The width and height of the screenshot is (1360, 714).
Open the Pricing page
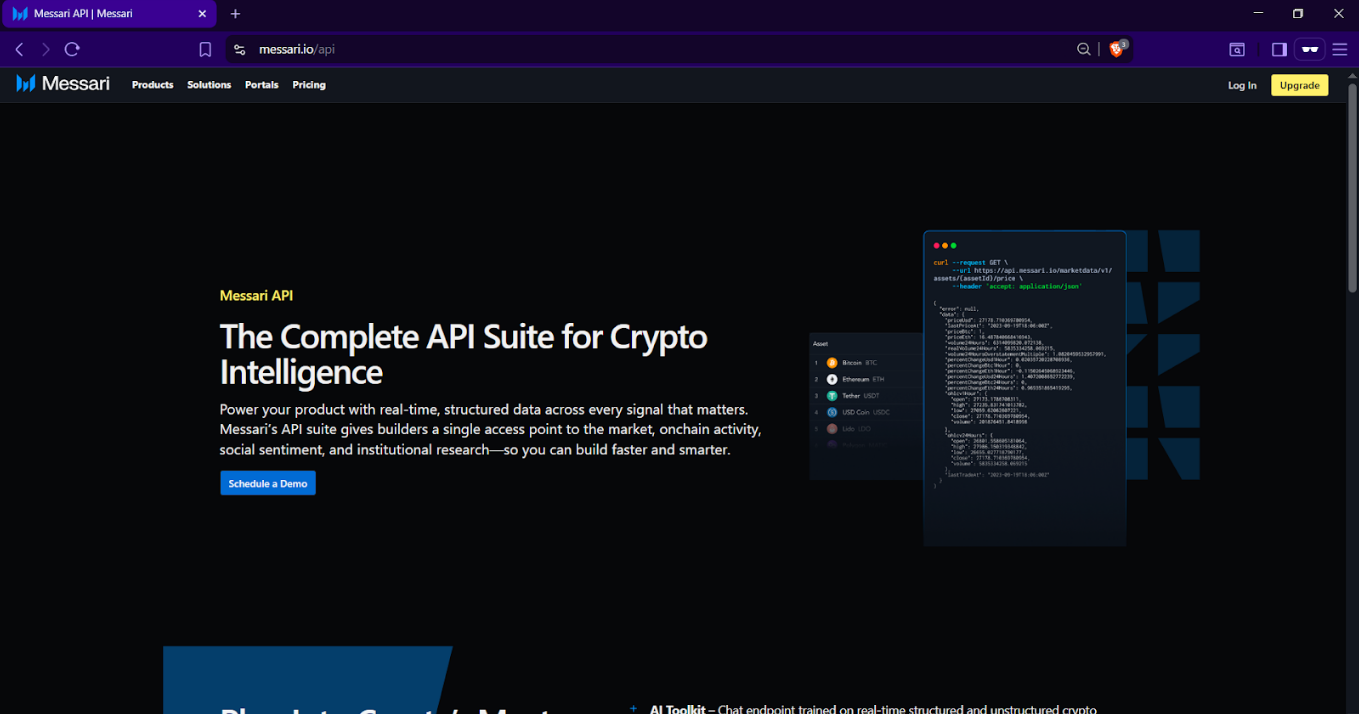tap(309, 85)
